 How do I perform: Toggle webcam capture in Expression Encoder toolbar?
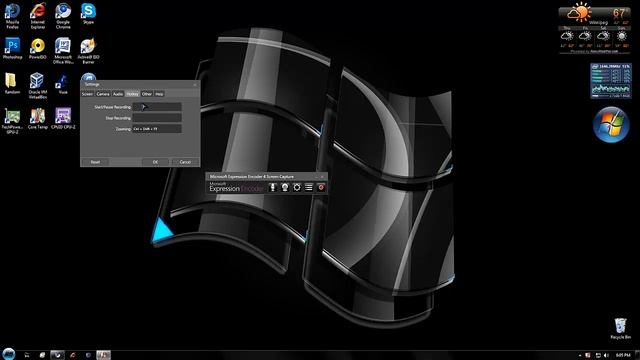285,187
